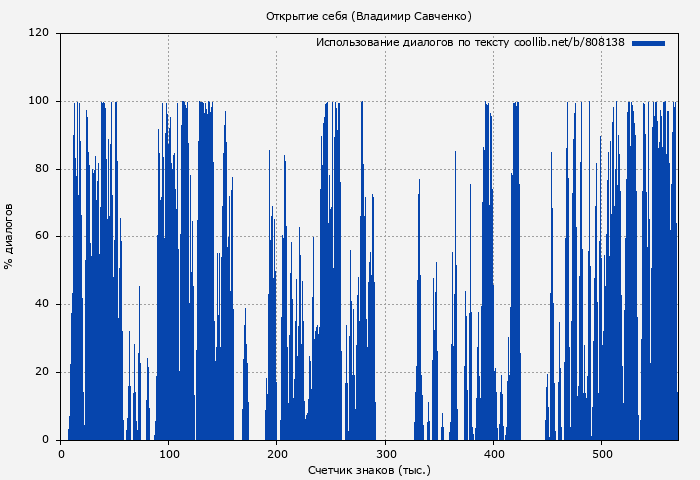Select the Y-axis tick label 60
Image resolution: width=700 pixels, height=480 pixels.
(x=42, y=237)
